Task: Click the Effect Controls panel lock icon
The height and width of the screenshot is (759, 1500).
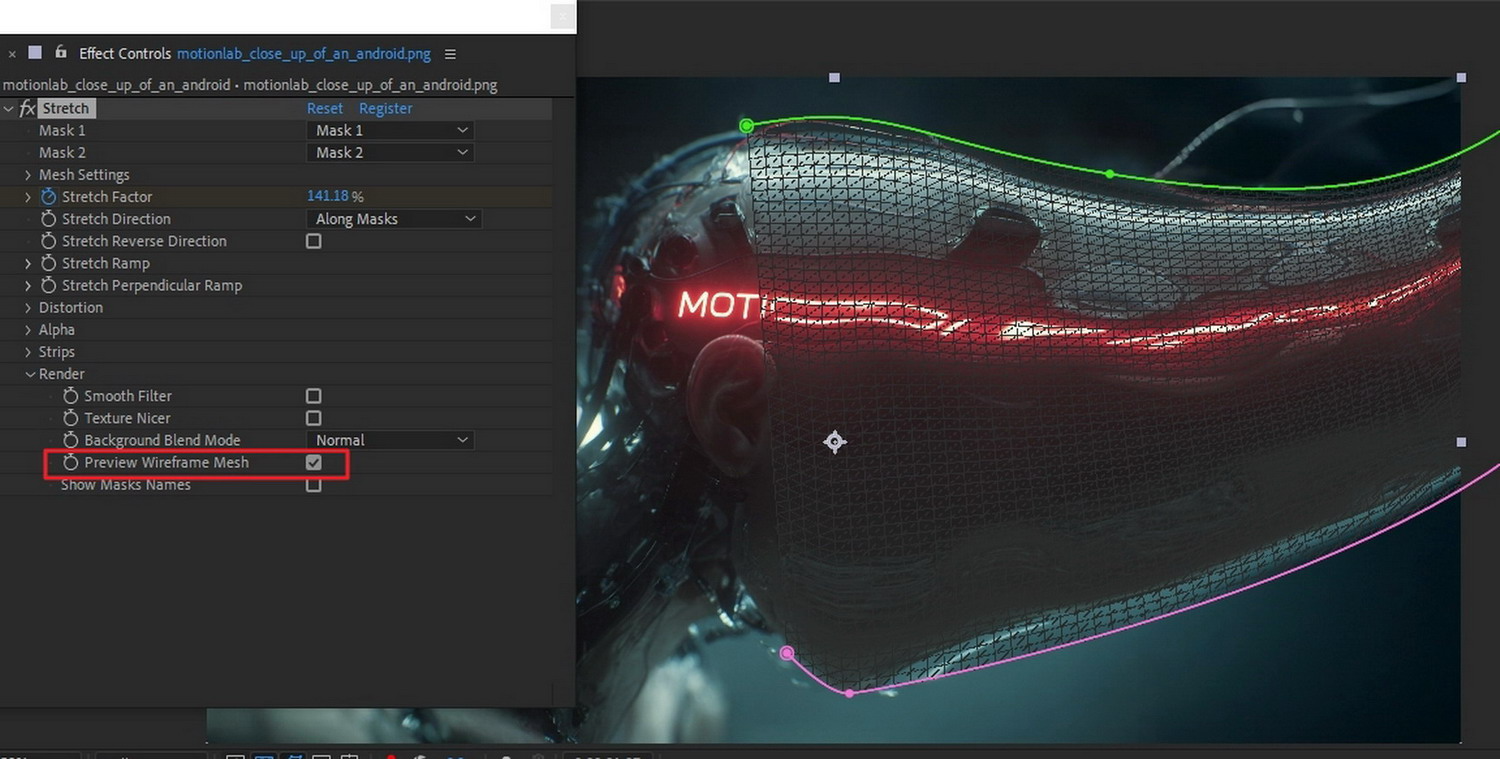Action: [x=60, y=52]
